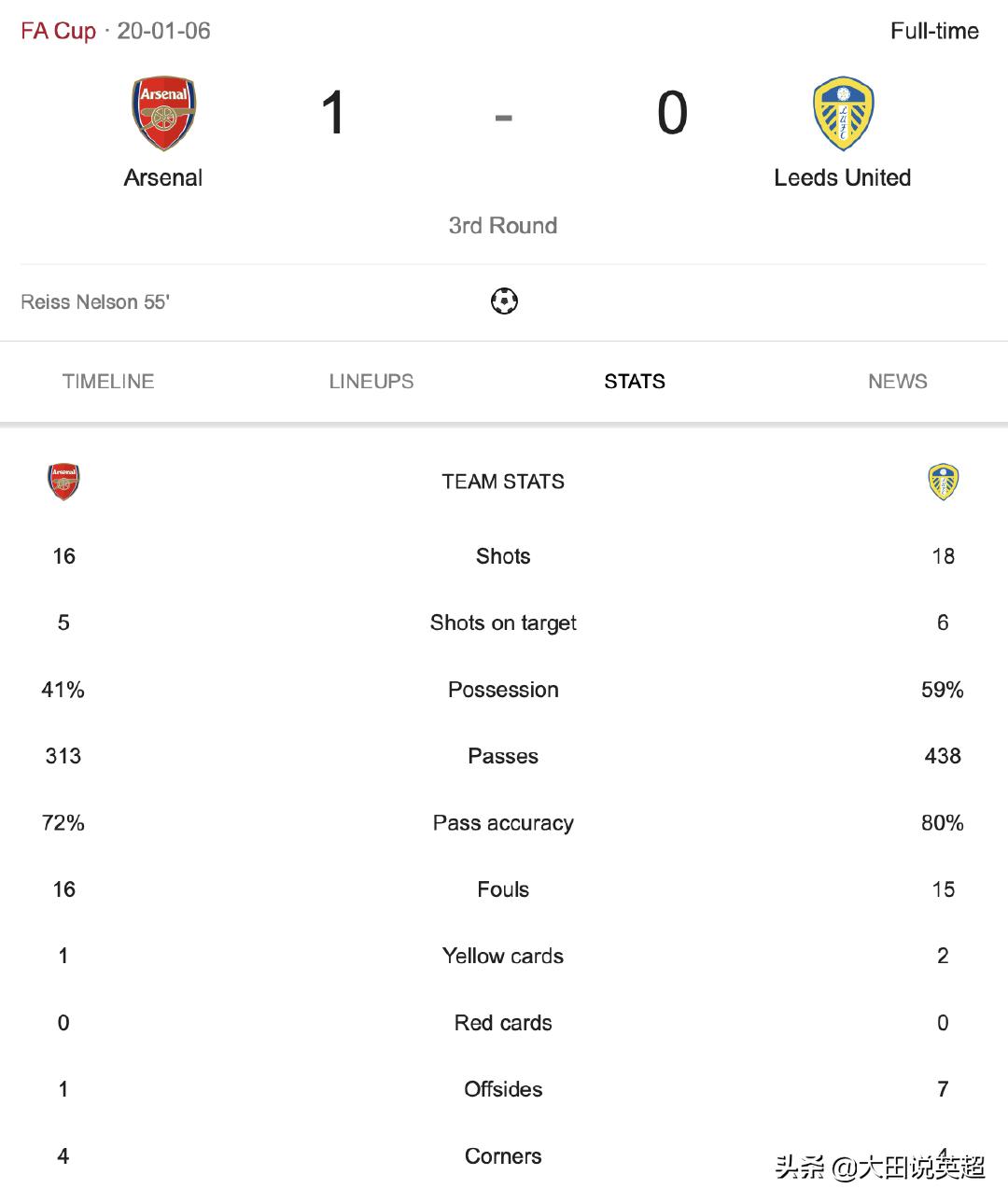Click the Arsenal team name
The height and width of the screenshot is (1203, 1008).
163,177
